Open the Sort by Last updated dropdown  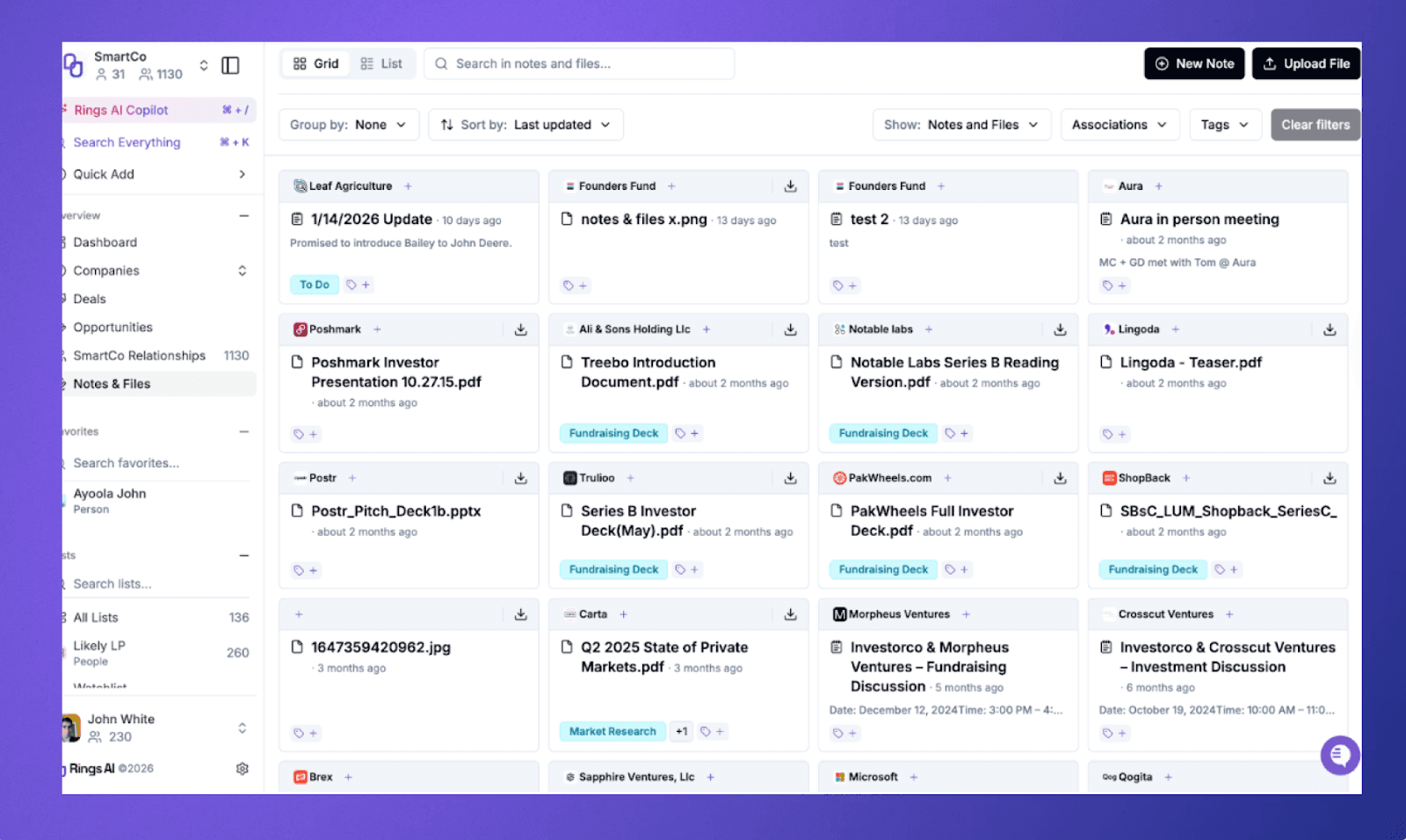pos(525,125)
